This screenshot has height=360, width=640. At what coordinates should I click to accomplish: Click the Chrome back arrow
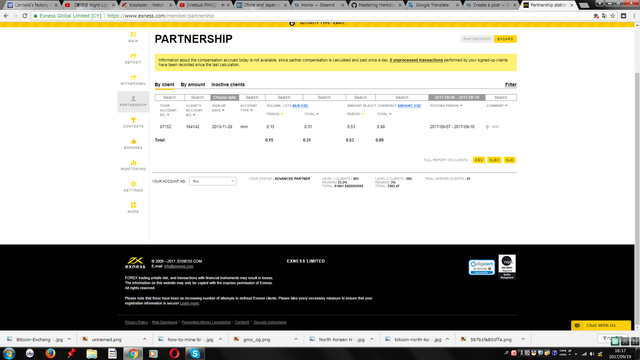[x=6, y=16]
